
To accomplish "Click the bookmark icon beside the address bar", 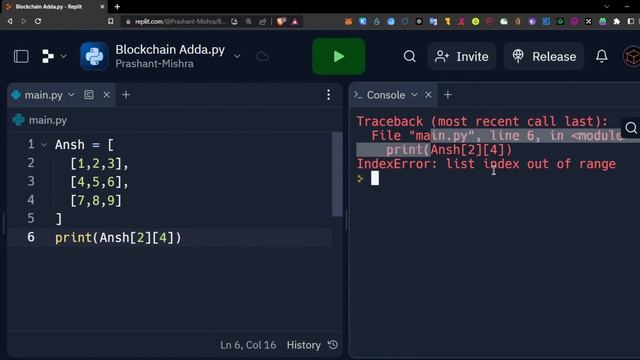I will pos(111,21).
